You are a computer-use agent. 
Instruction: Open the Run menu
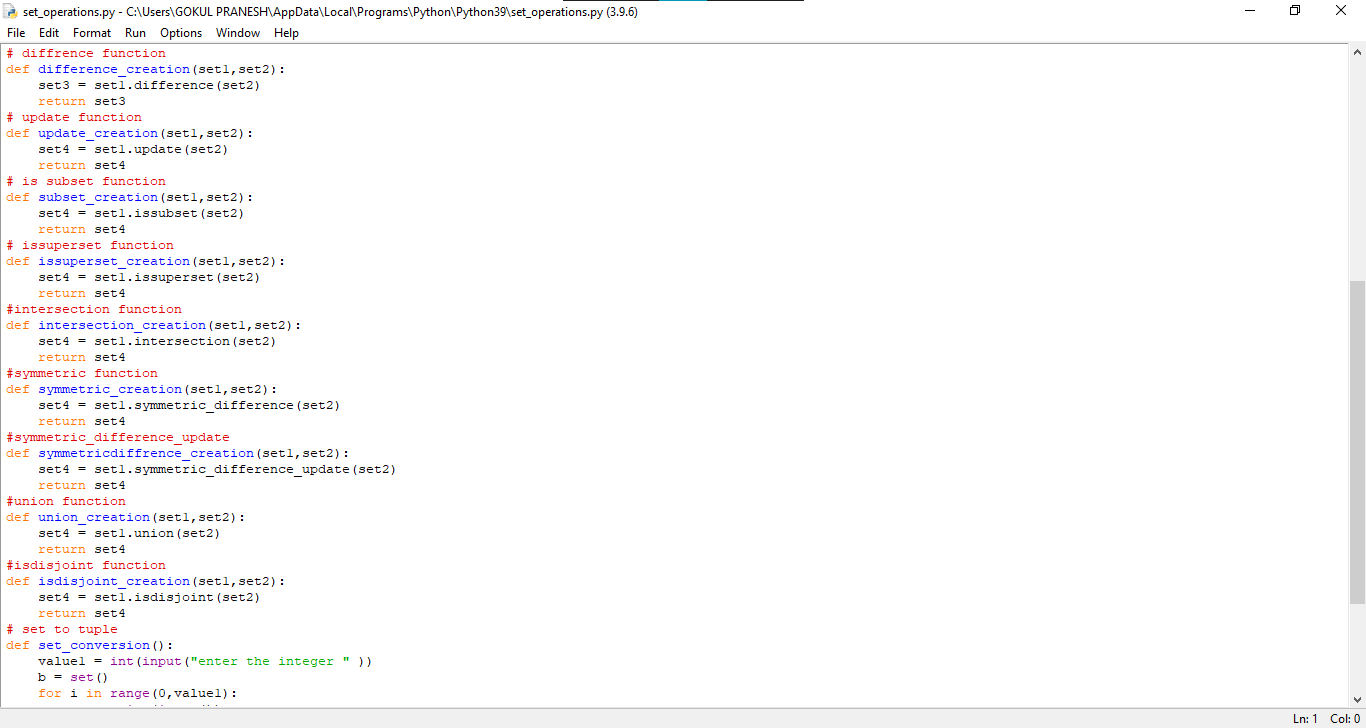click(135, 33)
